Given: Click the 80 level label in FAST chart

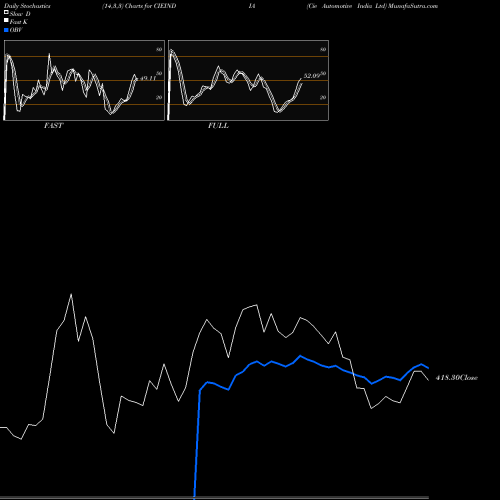Looking at the screenshot, I should pos(159,49).
